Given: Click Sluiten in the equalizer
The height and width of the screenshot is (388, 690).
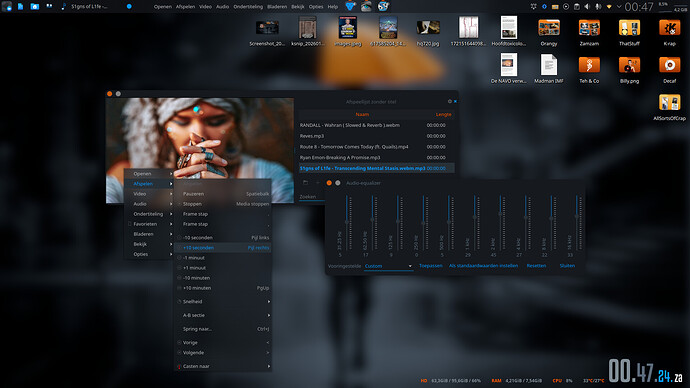Looking at the screenshot, I should [x=567, y=266].
